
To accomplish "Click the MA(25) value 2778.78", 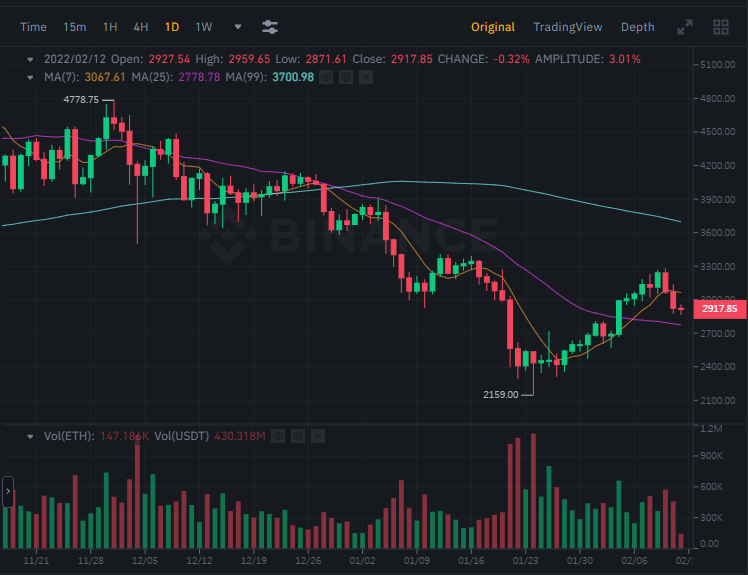I will (x=199, y=77).
